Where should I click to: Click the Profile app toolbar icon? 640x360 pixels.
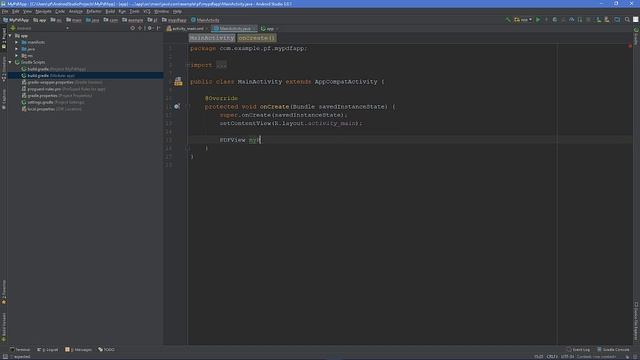point(571,20)
